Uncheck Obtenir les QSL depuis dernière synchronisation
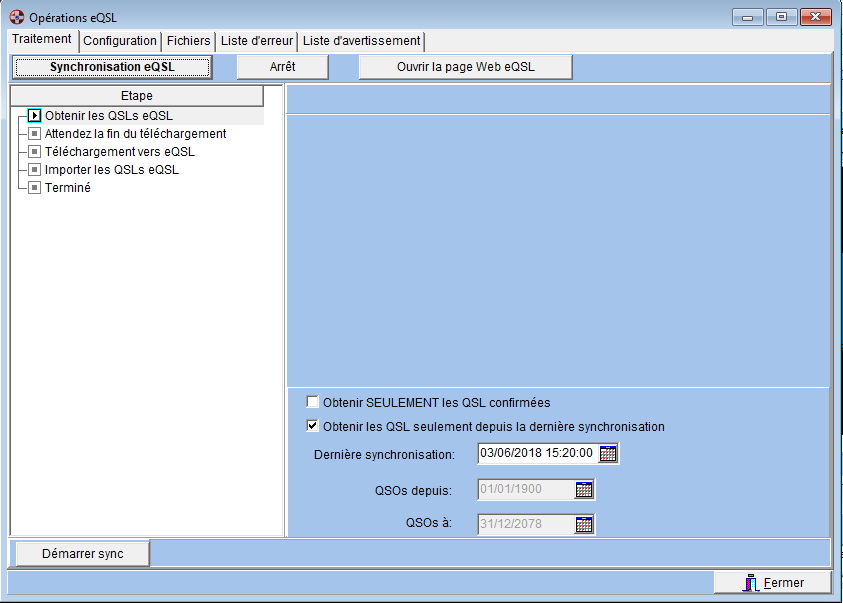Image resolution: width=843 pixels, height=603 pixels. 313,426
